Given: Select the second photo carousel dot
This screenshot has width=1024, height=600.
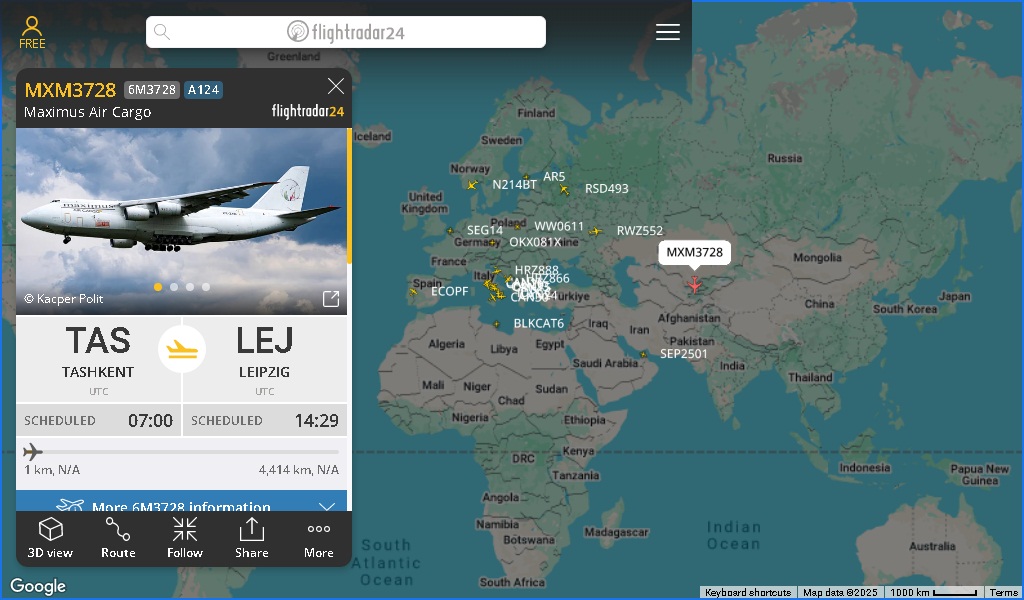Looking at the screenshot, I should [x=174, y=287].
